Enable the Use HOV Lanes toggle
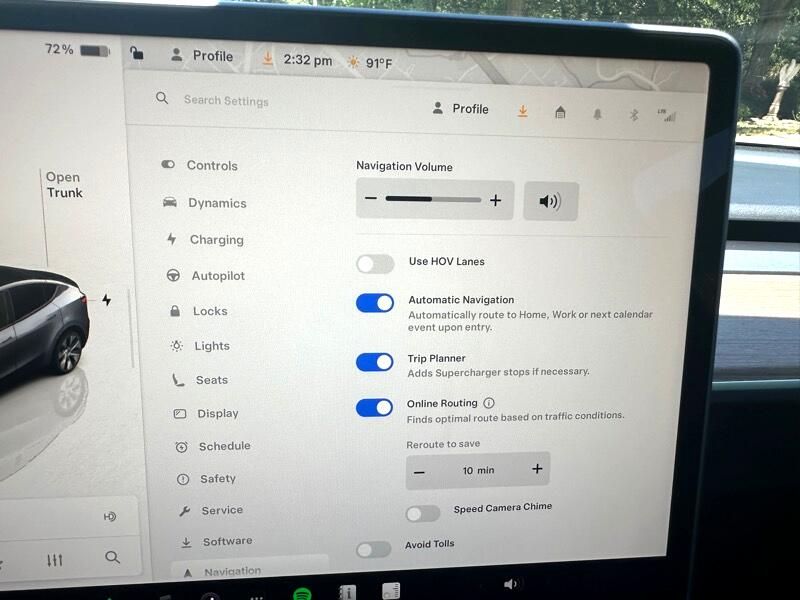Screen dimensions: 800x600 click(x=375, y=264)
